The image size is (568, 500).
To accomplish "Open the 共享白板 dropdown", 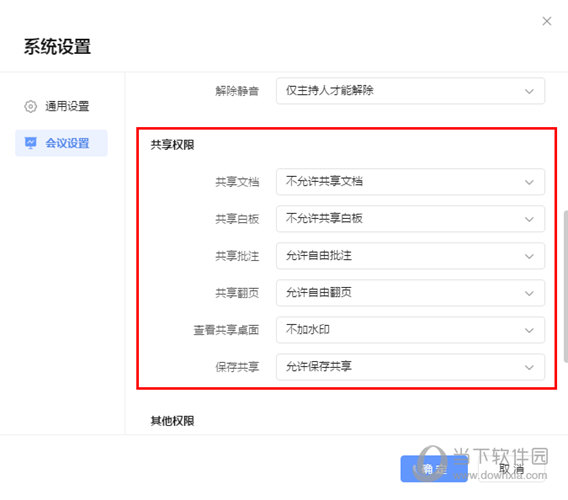I will point(410,218).
